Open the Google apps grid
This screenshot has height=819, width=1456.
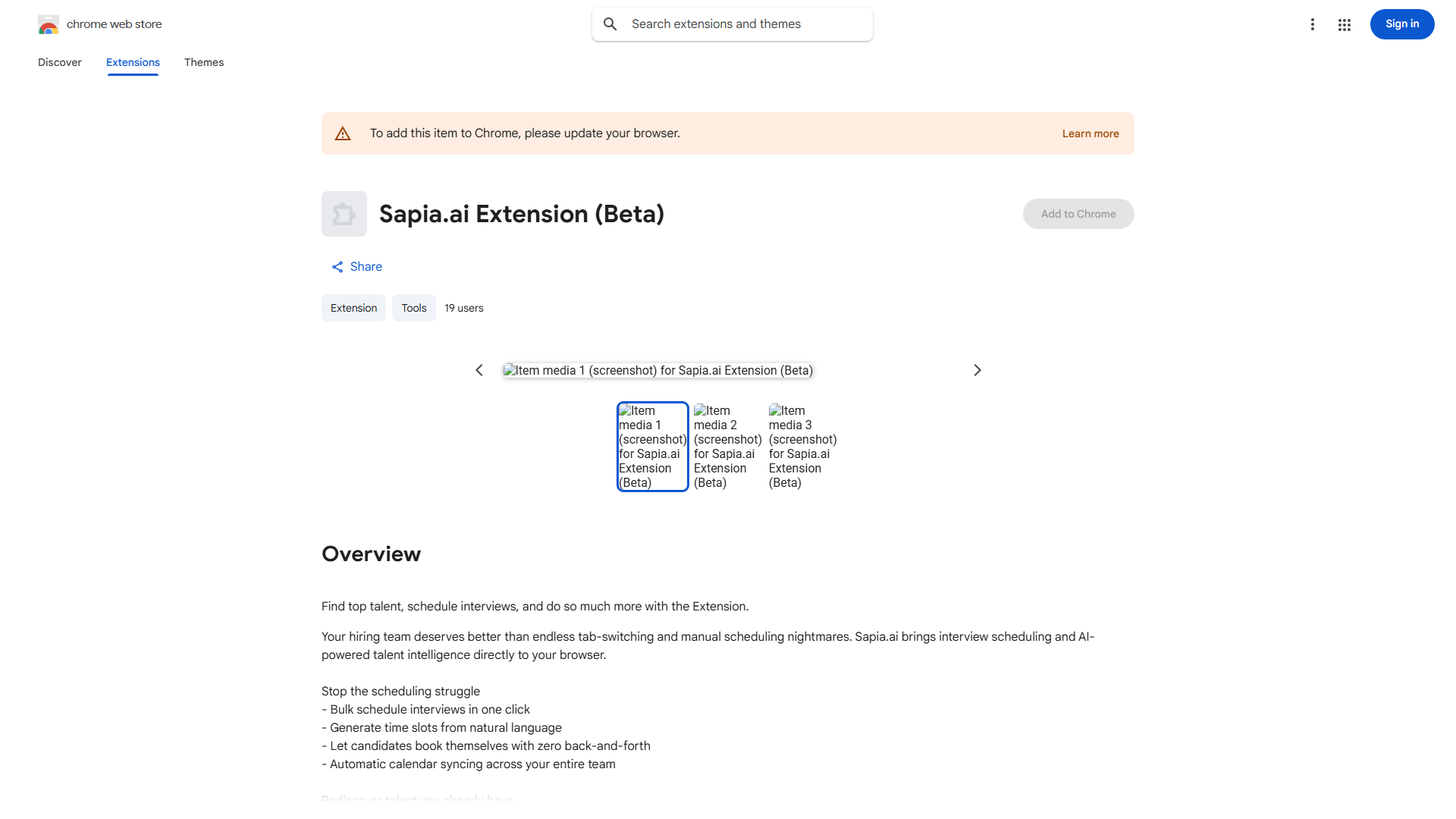pos(1345,24)
